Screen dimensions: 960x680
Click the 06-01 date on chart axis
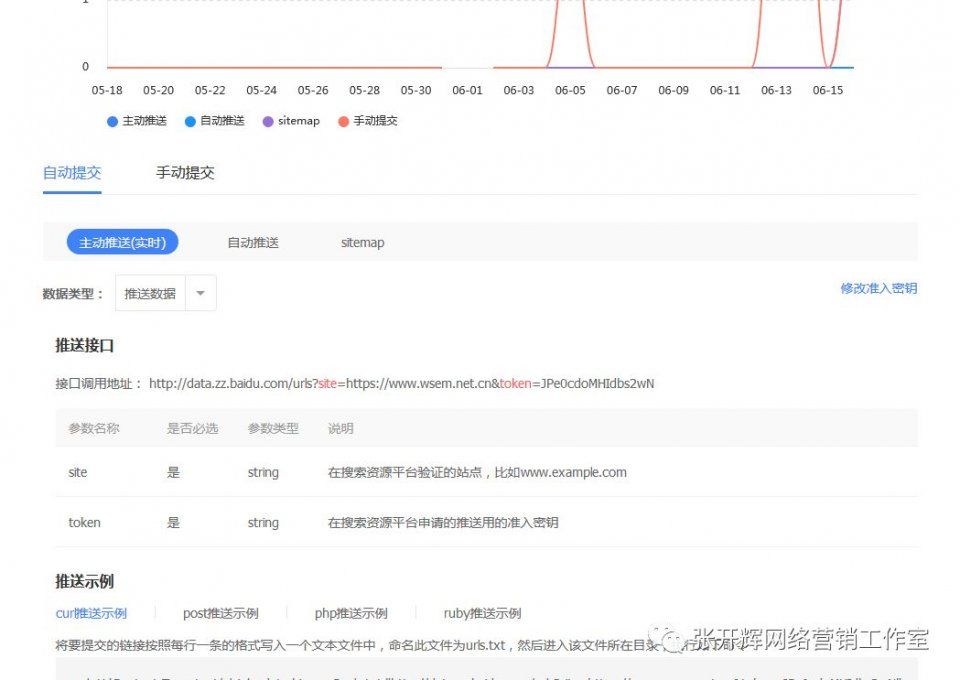click(467, 91)
